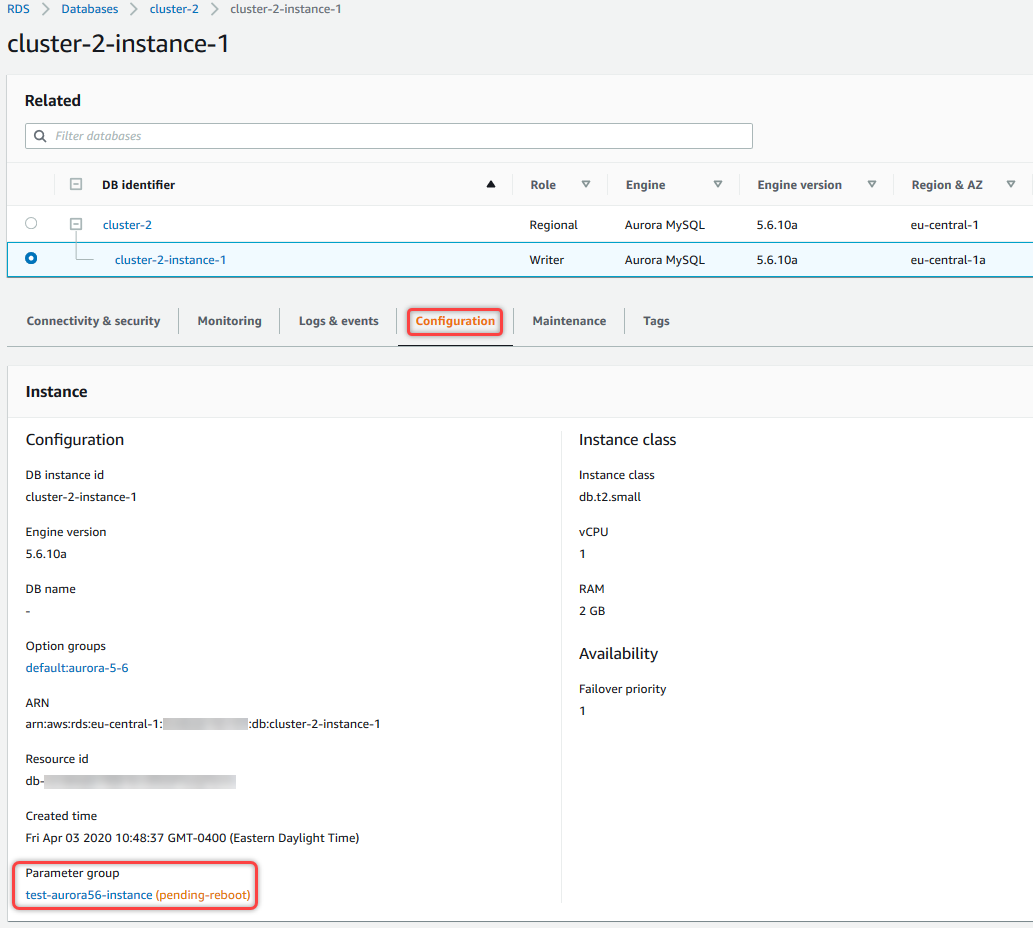Sort by DB identifier ascending arrow
The height and width of the screenshot is (928, 1033).
pos(490,185)
